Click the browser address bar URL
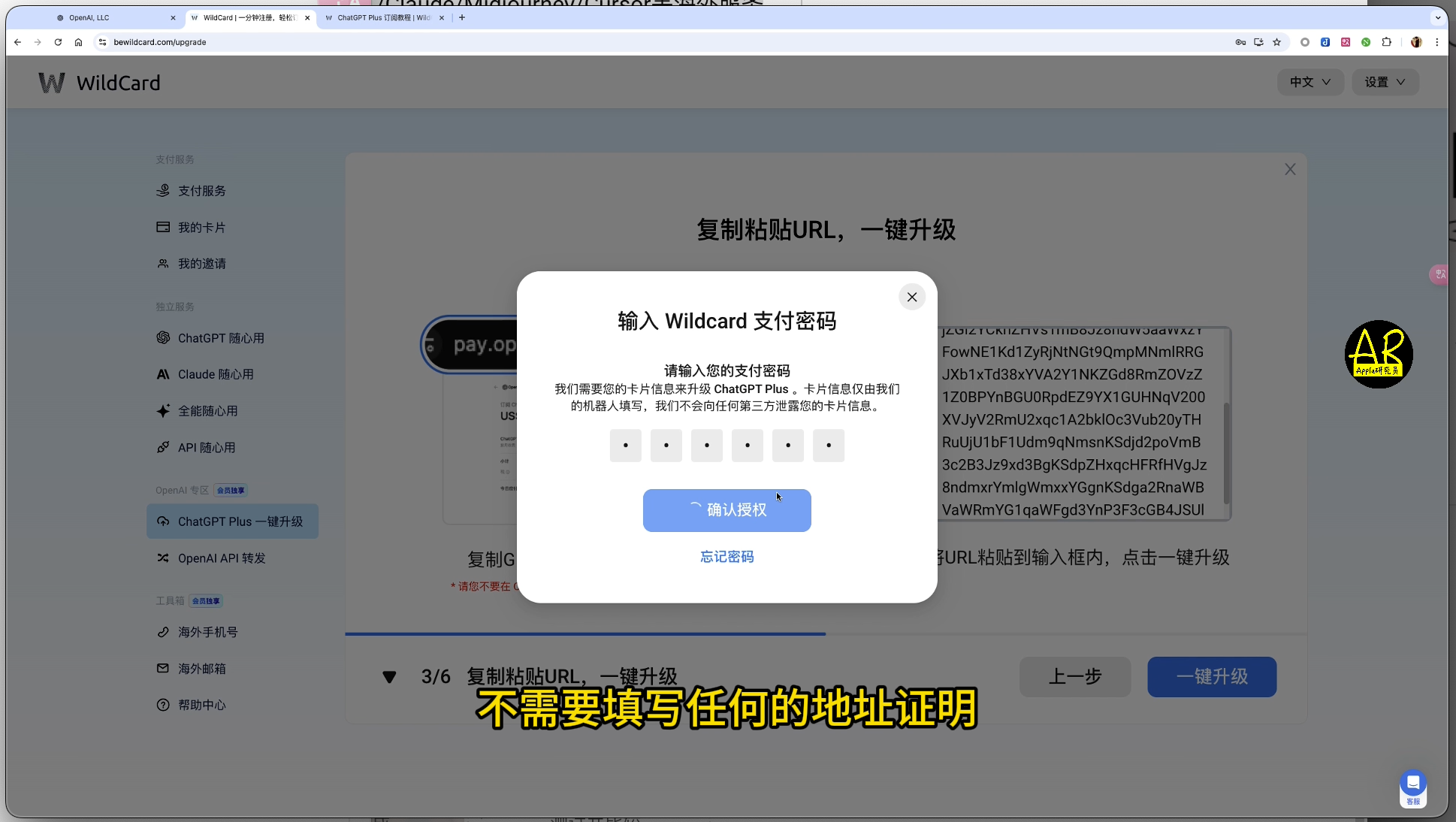Viewport: 1456px width, 822px height. click(160, 42)
